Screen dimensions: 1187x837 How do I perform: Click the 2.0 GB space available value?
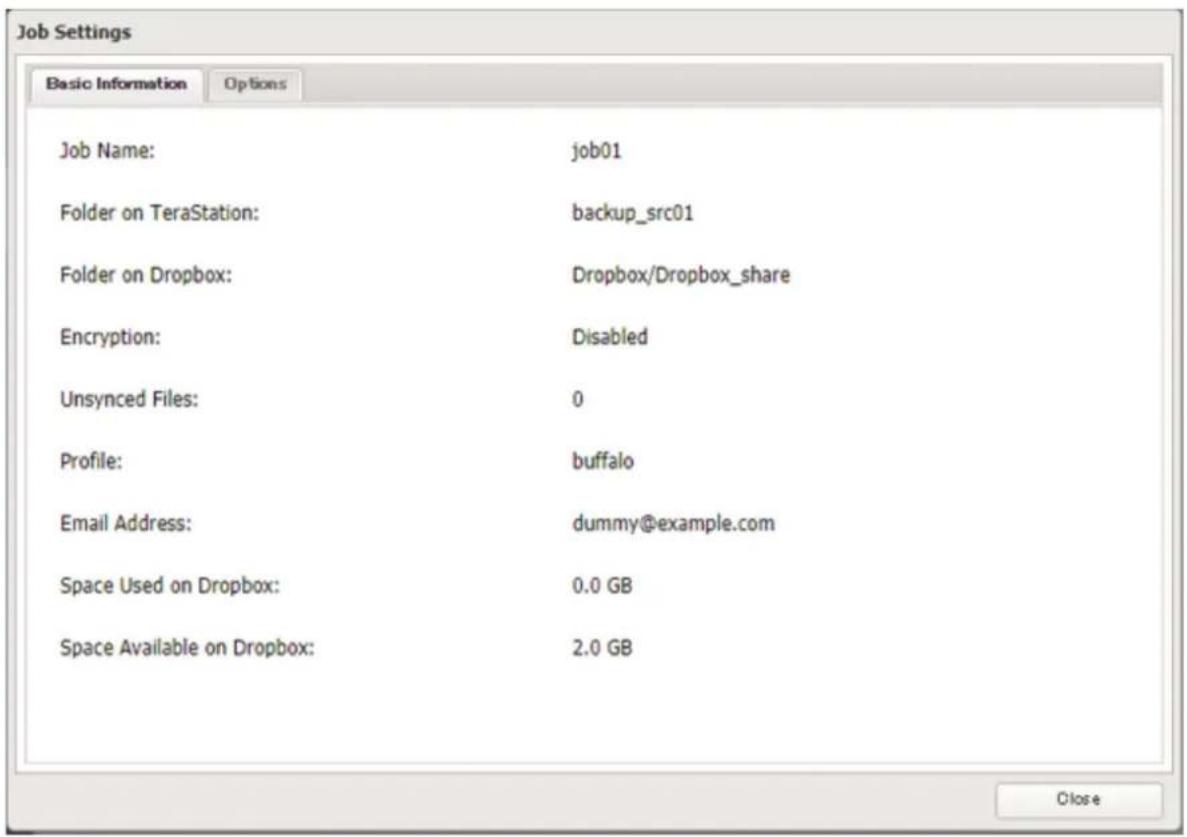[602, 647]
